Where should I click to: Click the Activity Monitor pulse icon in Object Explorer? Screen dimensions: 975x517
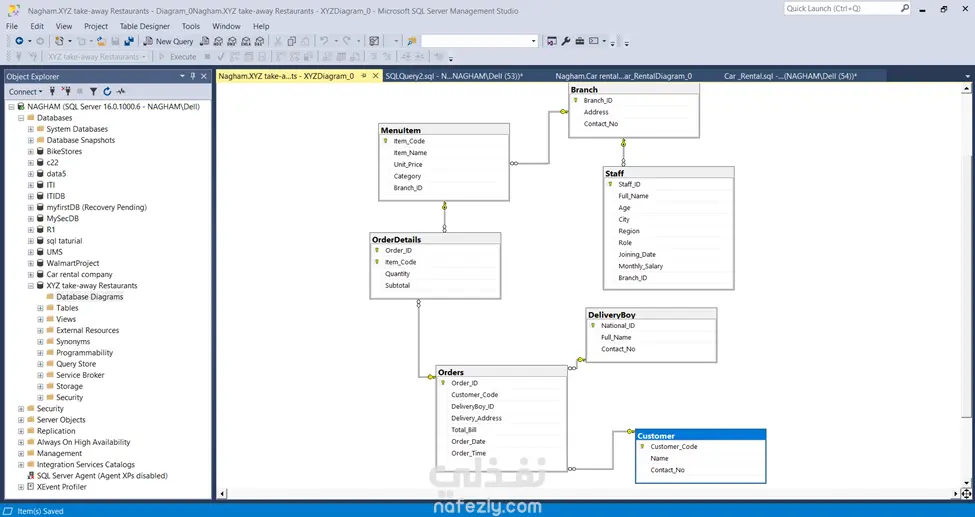tap(121, 91)
